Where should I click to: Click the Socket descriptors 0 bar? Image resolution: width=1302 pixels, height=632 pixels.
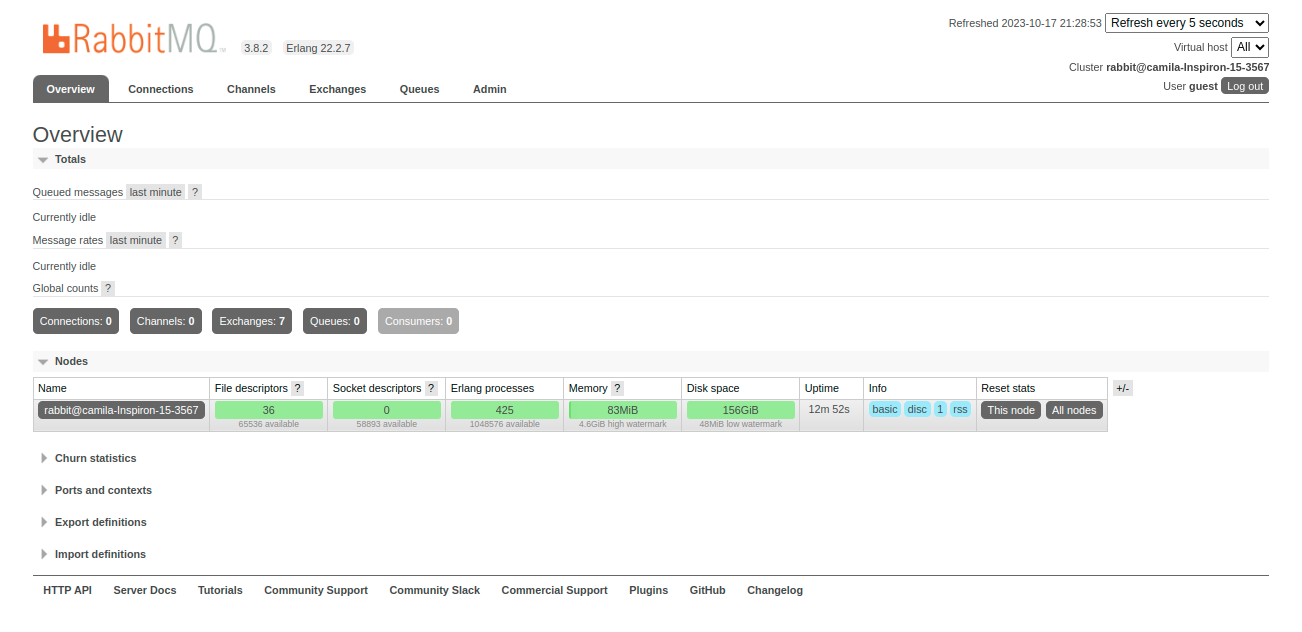387,410
